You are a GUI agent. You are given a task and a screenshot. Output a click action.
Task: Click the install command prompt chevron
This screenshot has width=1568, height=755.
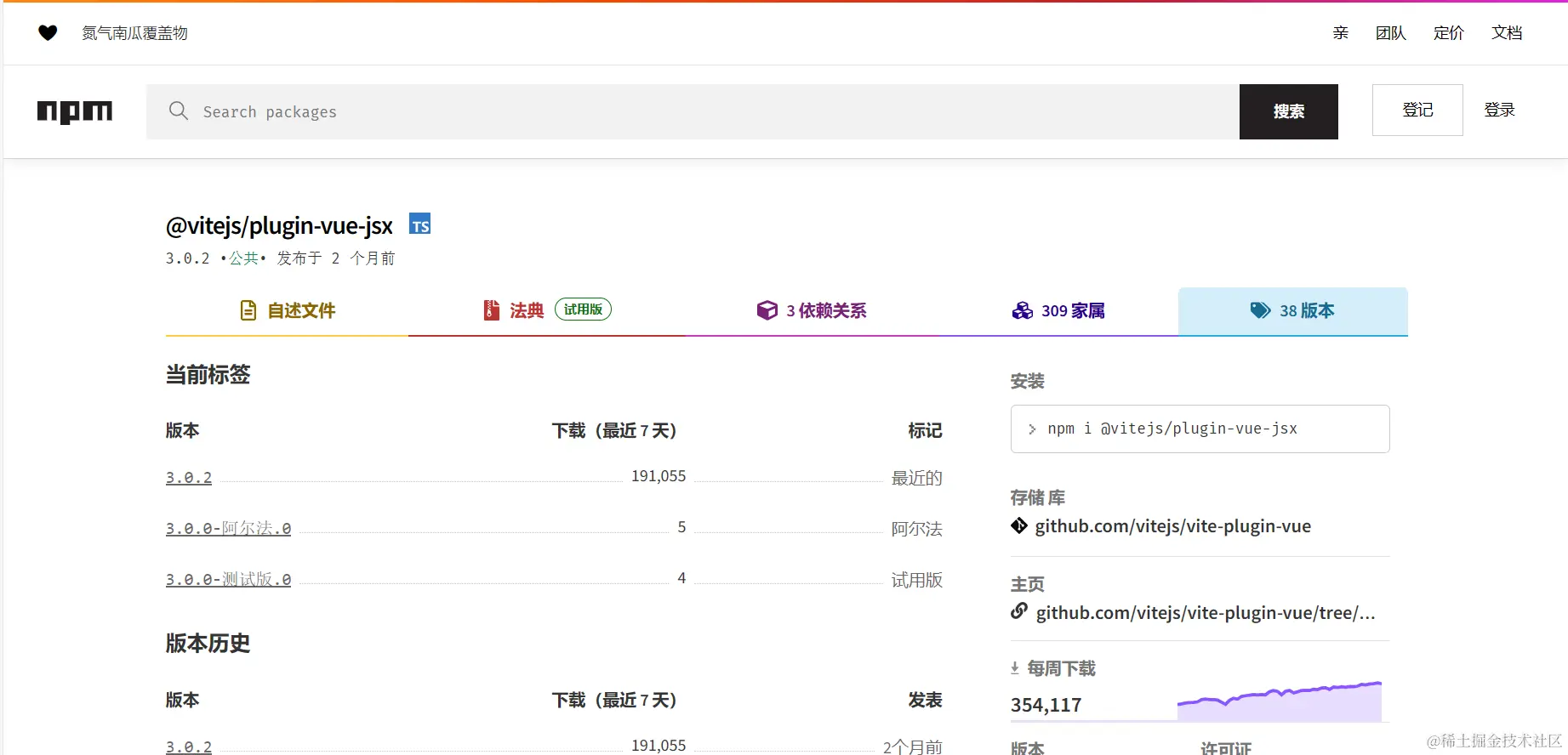[x=1032, y=429]
